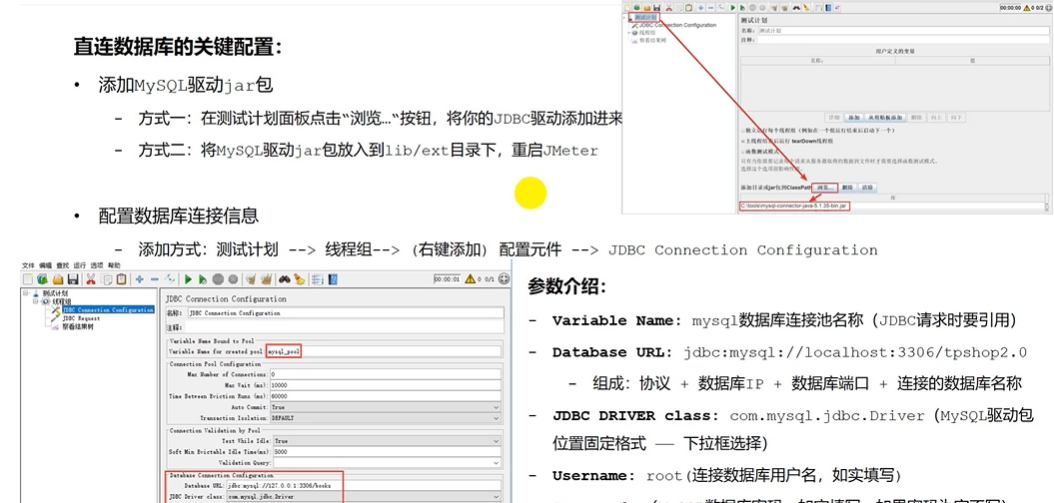Click Clear broom icon in JDBC config JMeter toolbar

[x=250, y=280]
